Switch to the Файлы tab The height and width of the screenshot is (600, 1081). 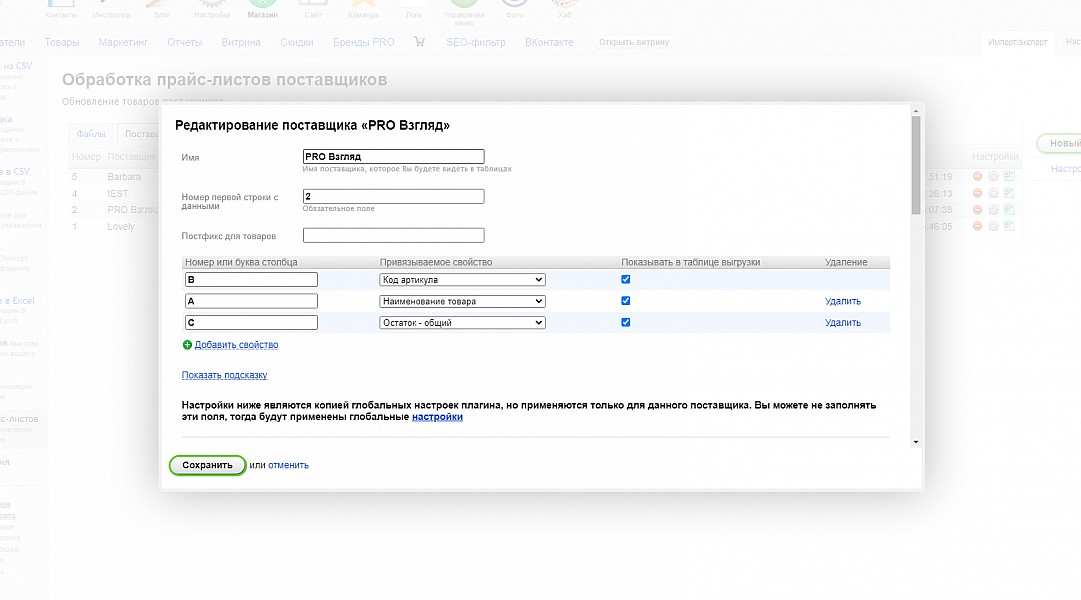pyautogui.click(x=91, y=133)
